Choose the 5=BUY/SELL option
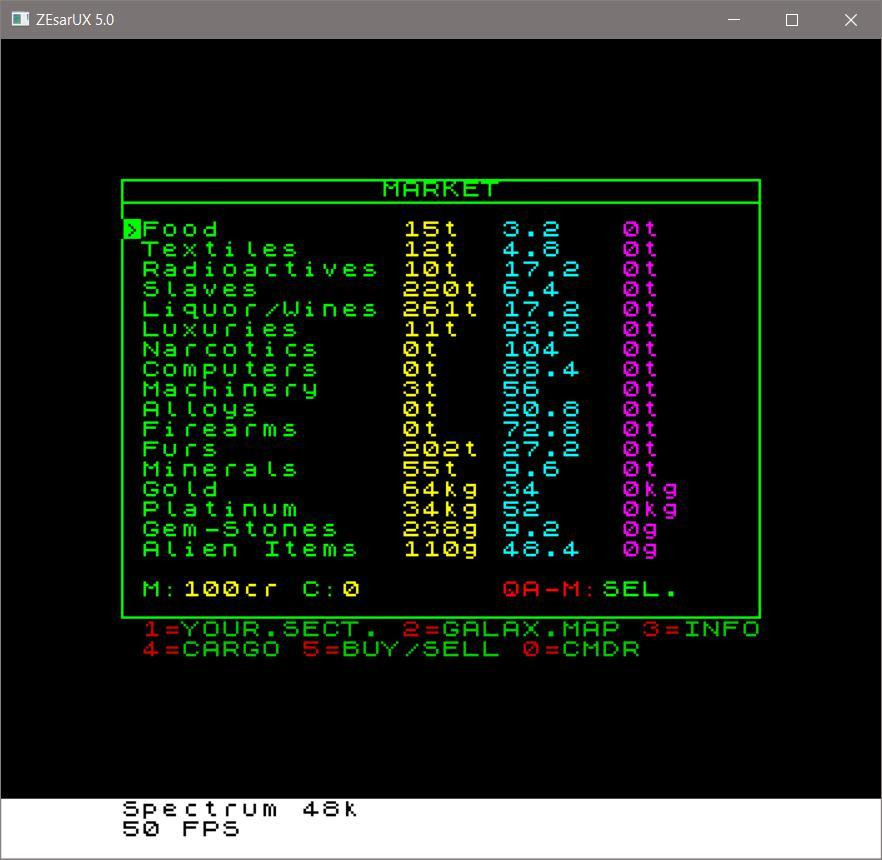The height and width of the screenshot is (860, 882). point(400,649)
